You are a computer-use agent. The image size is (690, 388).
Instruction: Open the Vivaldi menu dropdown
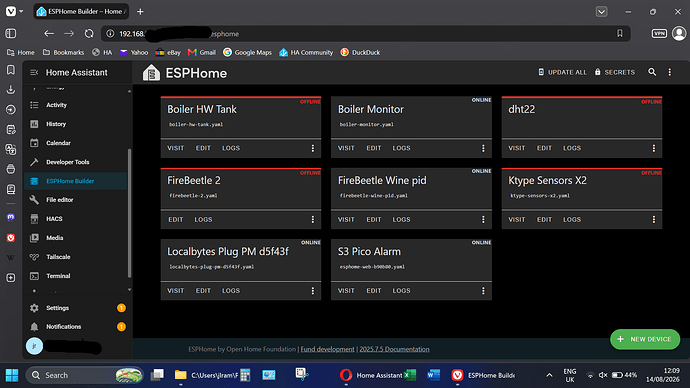[x=14, y=11]
